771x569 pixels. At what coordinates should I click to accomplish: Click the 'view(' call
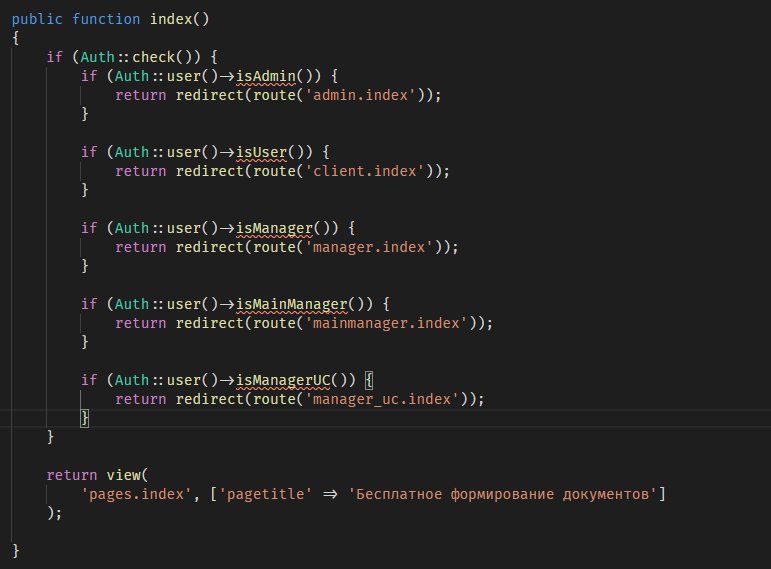point(127,475)
